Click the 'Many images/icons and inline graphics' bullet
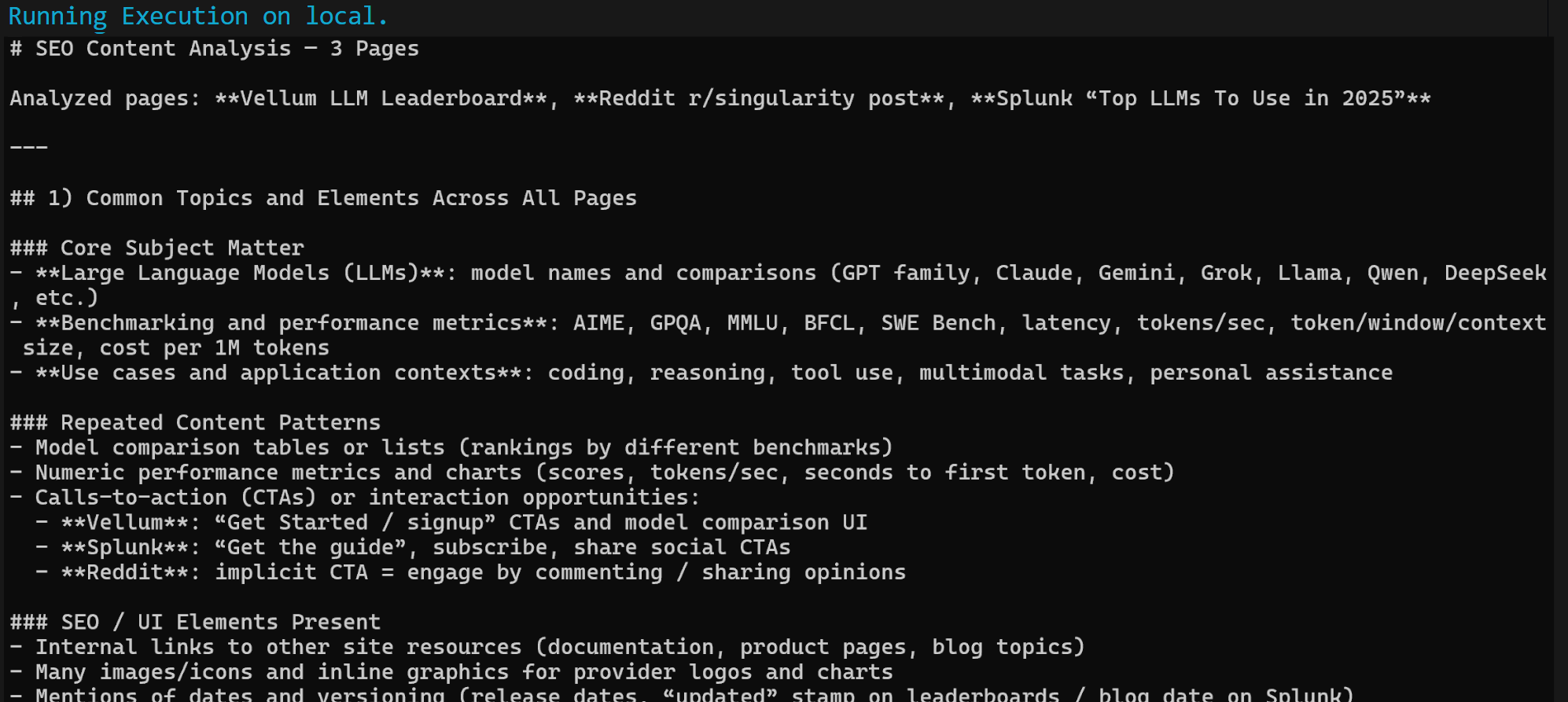The image size is (1568, 702). click(451, 673)
